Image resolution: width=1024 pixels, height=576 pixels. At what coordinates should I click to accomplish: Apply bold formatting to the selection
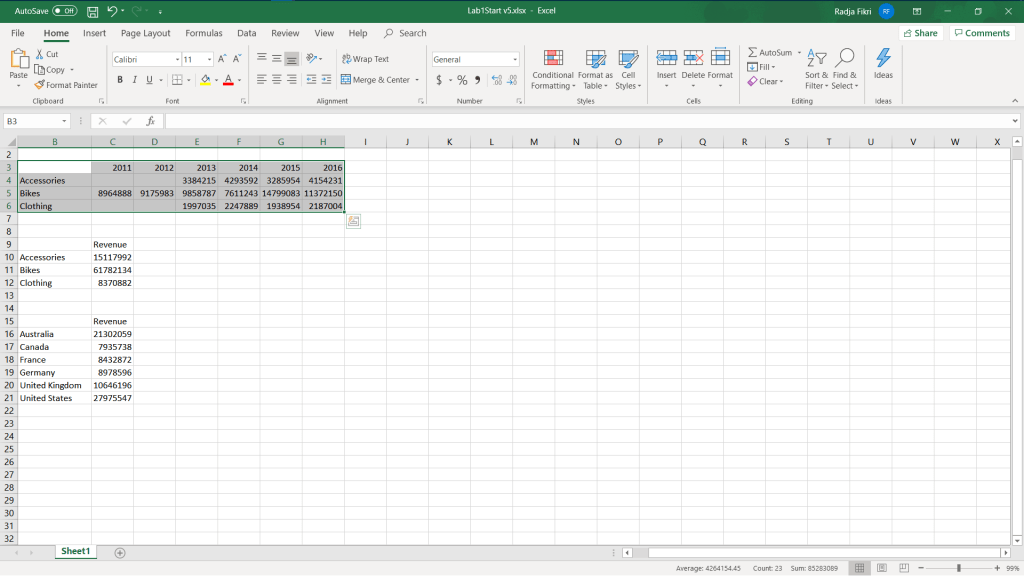[x=120, y=80]
